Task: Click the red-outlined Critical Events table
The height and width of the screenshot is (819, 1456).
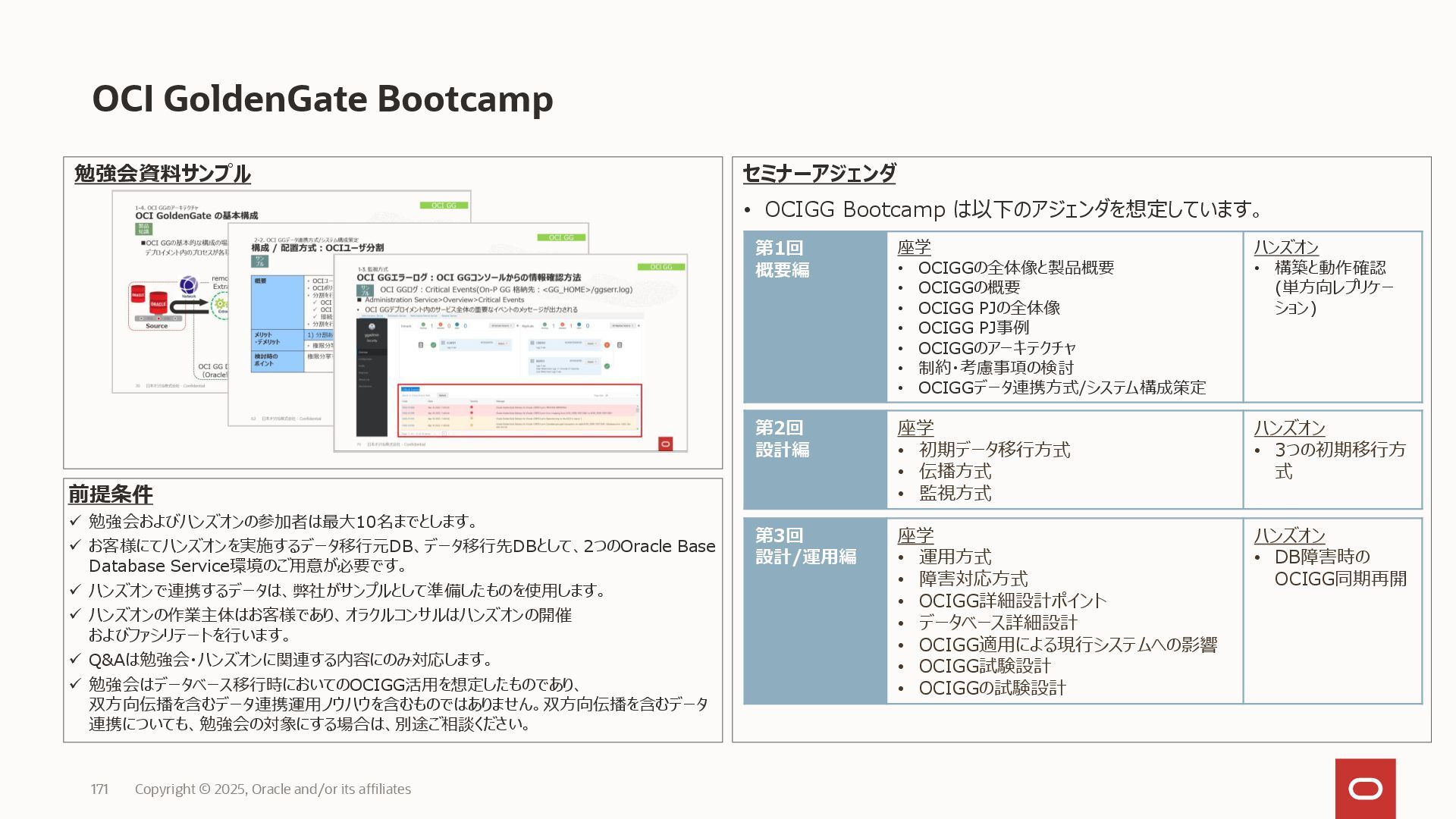Action: pos(520,410)
